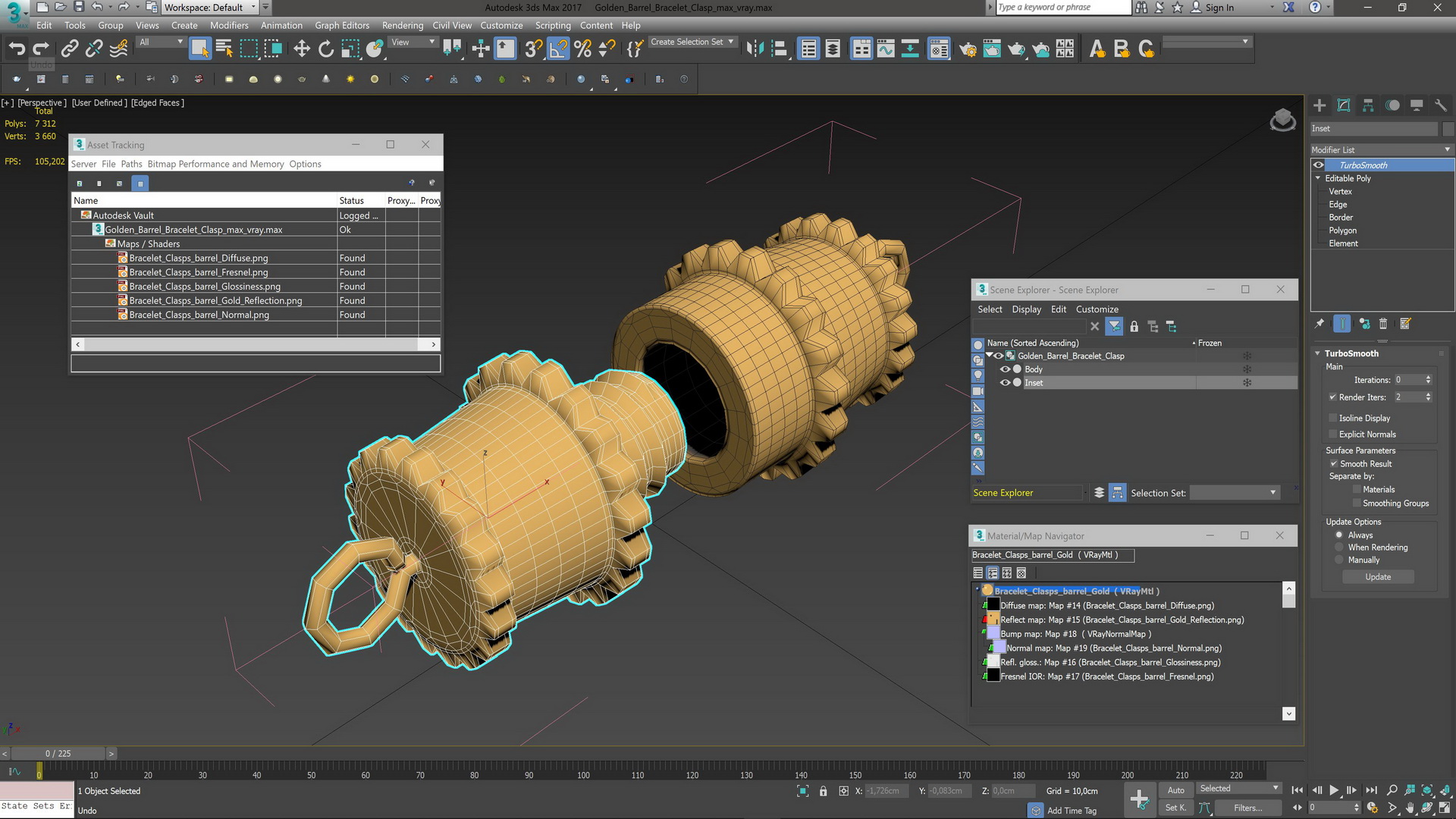Select the When Rendering radio button
Screen dimensions: 1456x819
1339,548
